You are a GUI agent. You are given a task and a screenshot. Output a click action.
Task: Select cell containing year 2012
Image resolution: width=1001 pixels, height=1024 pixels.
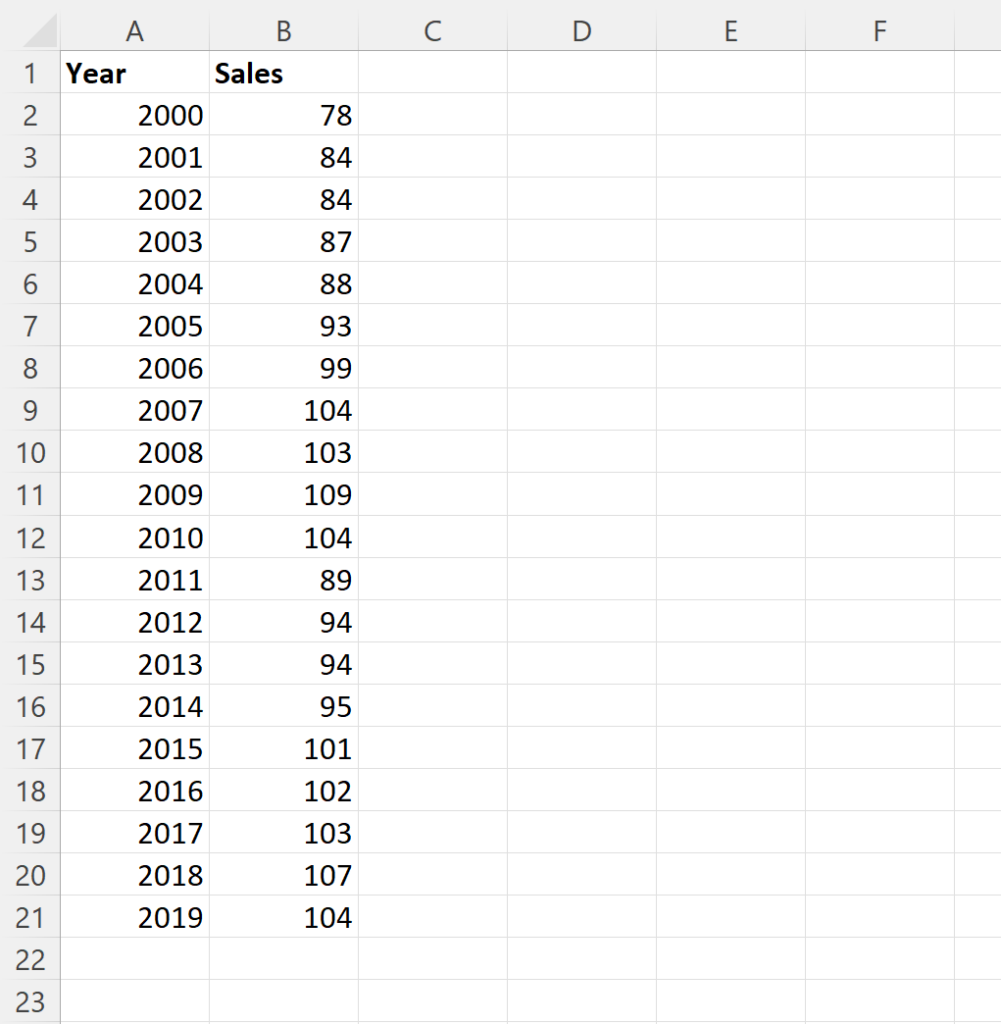135,622
